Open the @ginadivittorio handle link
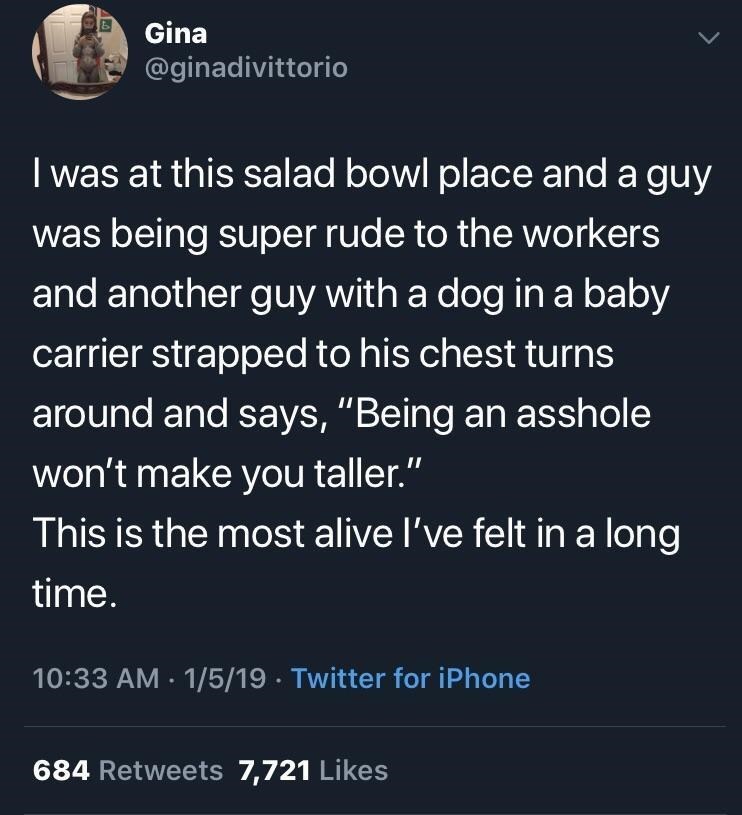The width and height of the screenshot is (742, 815). [246, 69]
